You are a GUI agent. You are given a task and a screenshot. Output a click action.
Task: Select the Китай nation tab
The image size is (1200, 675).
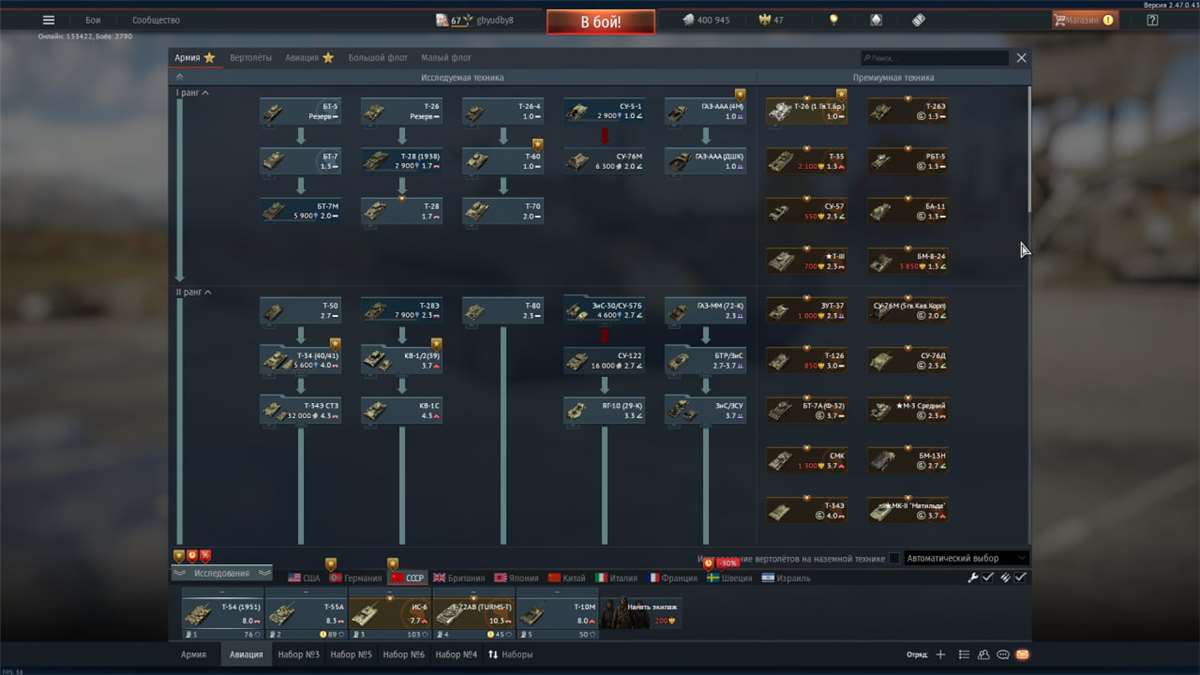point(567,578)
